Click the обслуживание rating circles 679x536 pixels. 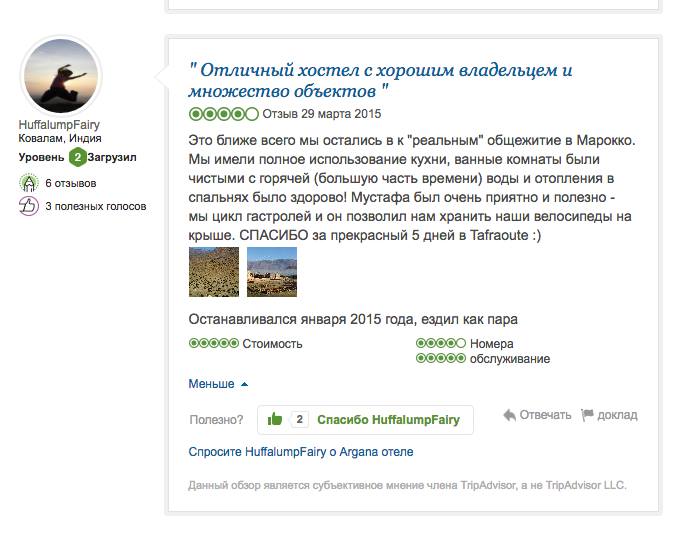tap(441, 359)
